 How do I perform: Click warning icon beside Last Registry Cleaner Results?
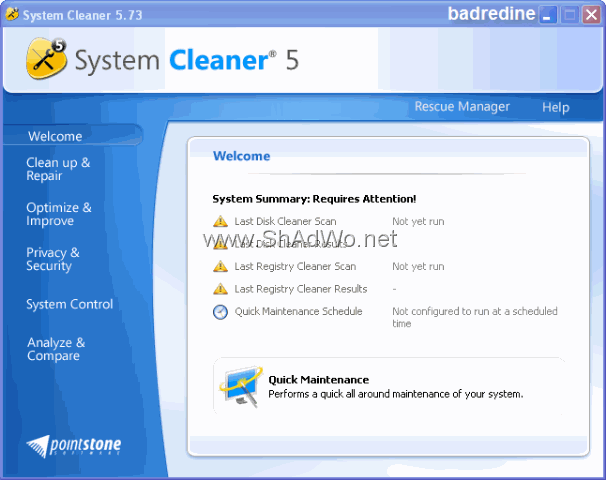click(x=220, y=289)
